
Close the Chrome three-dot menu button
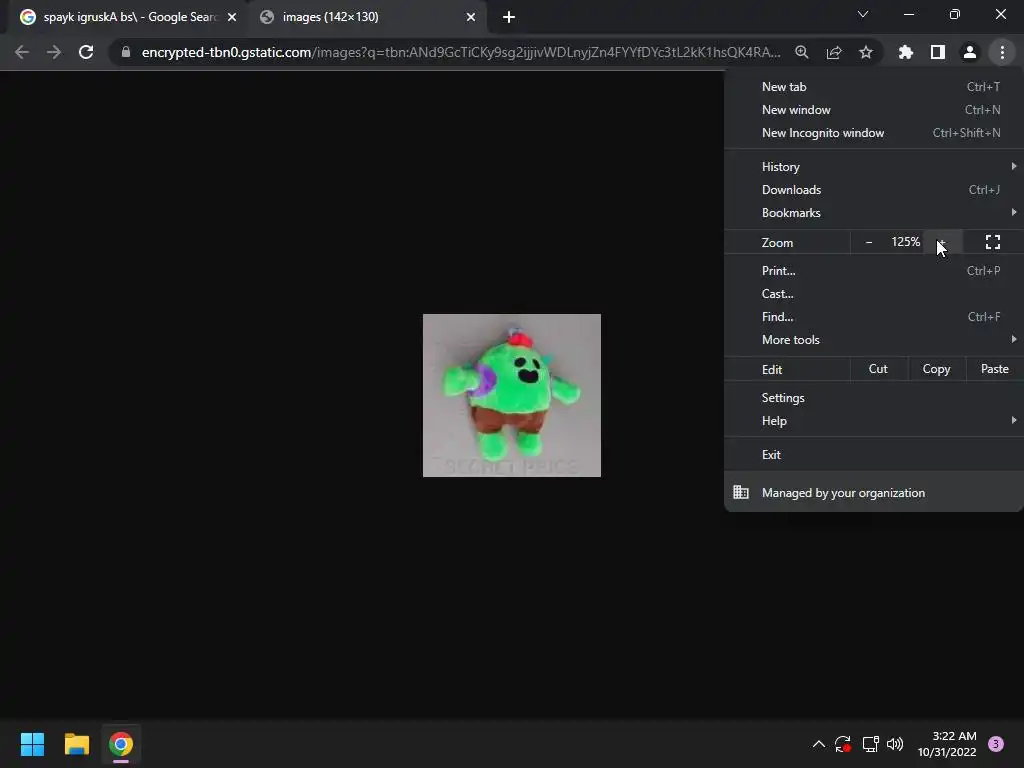click(1002, 52)
